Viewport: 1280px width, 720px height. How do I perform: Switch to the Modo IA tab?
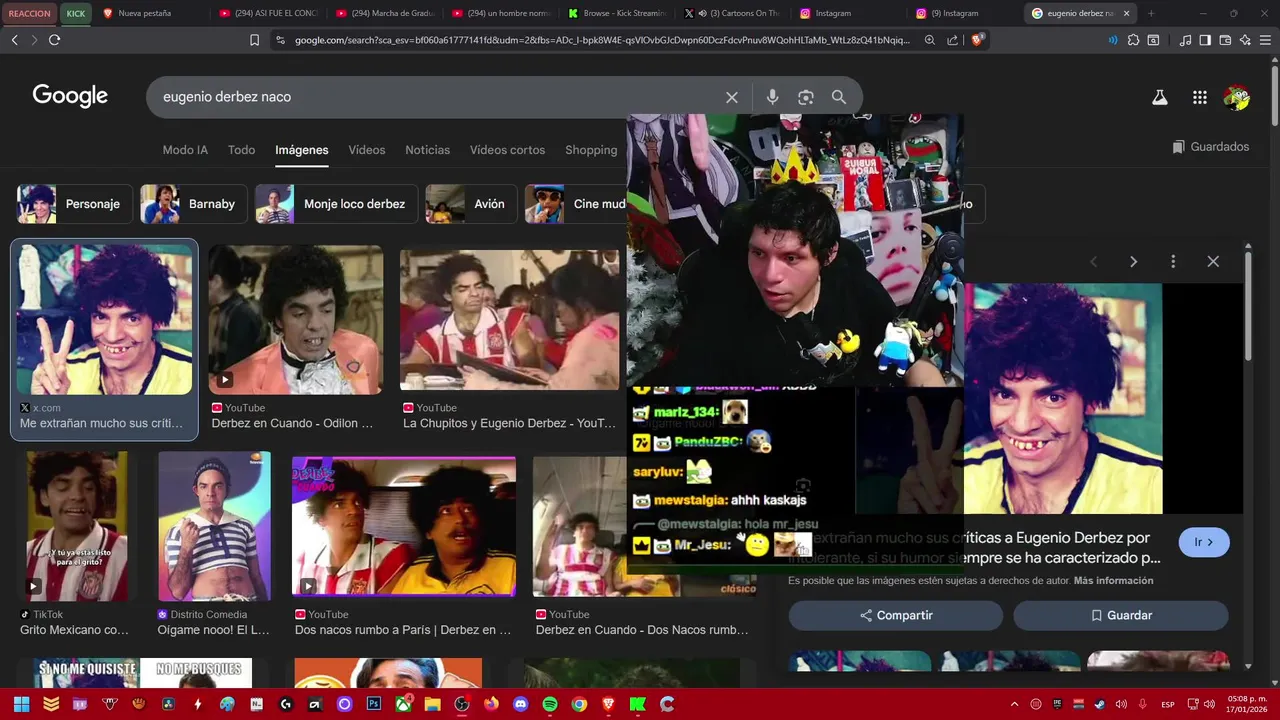pos(185,150)
